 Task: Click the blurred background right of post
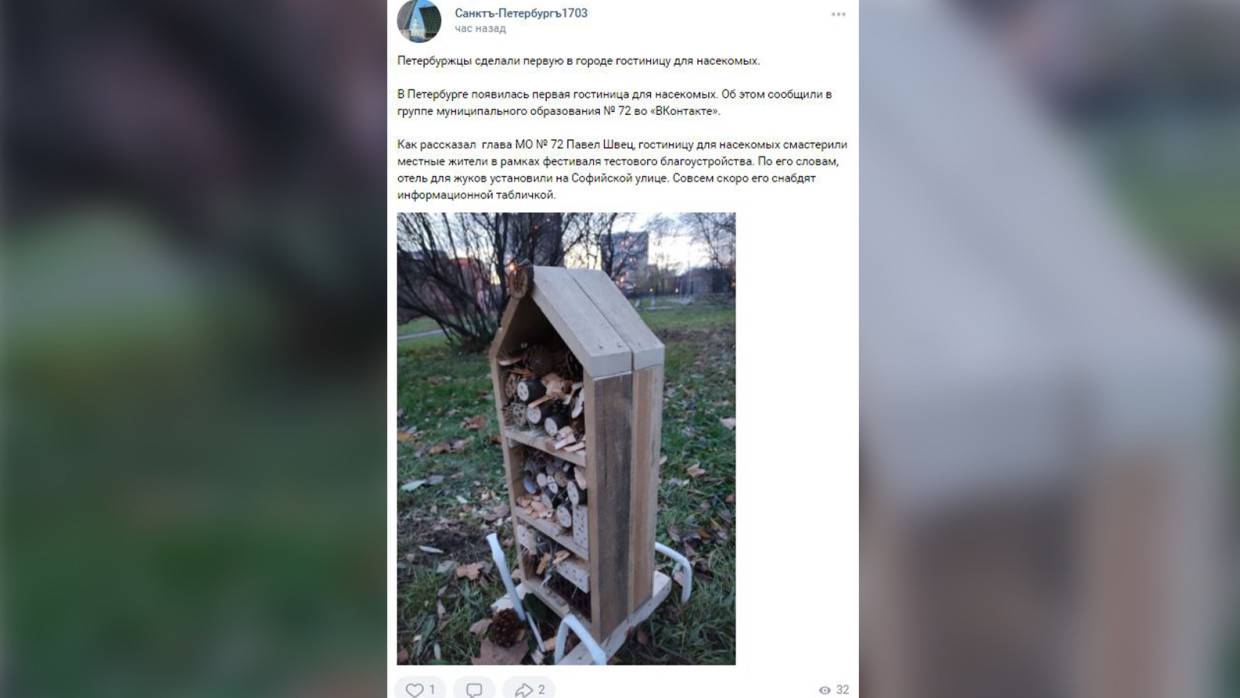click(x=1049, y=349)
